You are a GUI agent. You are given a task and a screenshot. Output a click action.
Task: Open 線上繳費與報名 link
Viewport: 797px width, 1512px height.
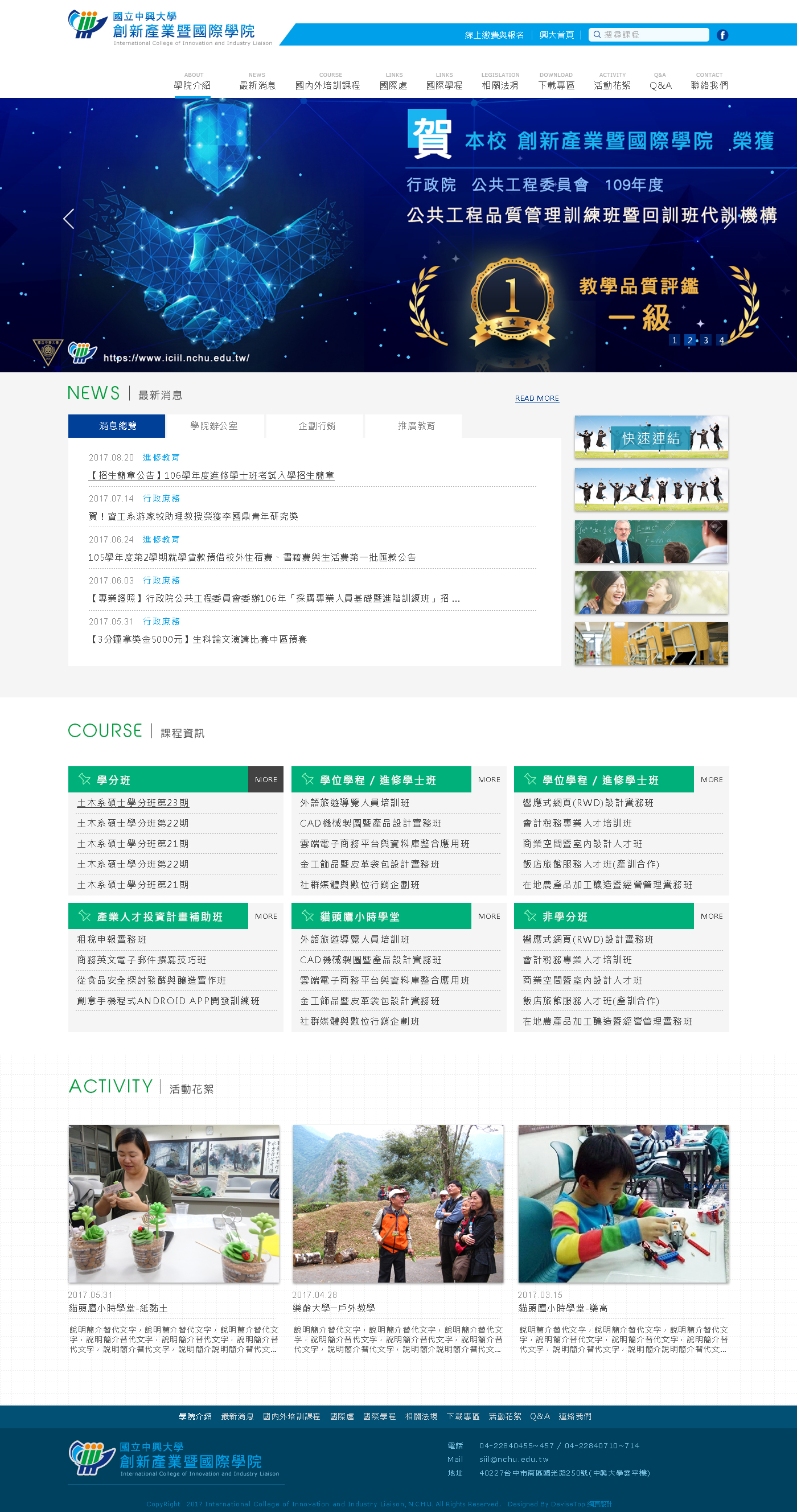pyautogui.click(x=494, y=35)
